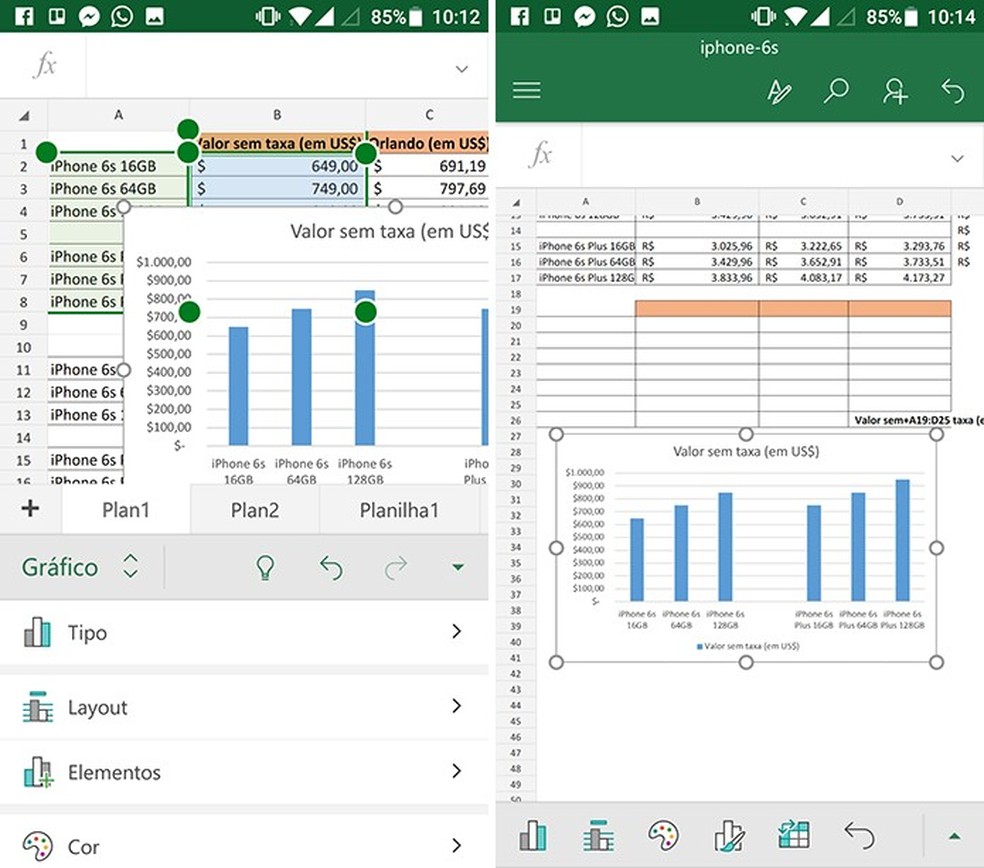Tap the Tell Me lightbulb icon

pyautogui.click(x=263, y=567)
